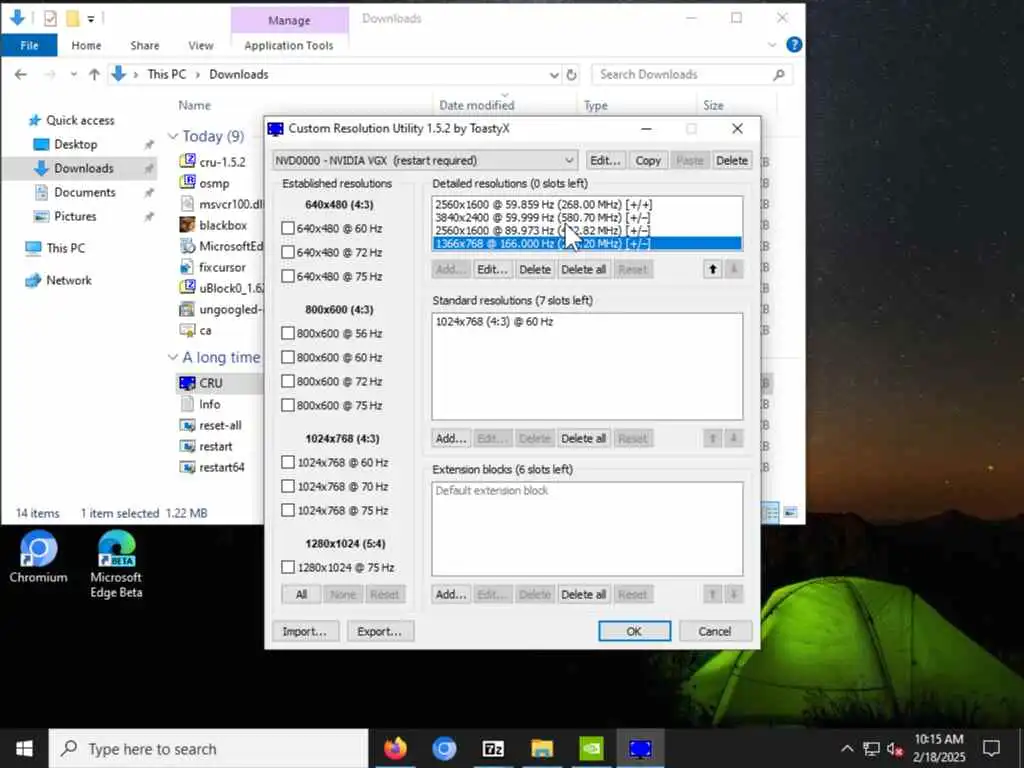Switch to the Home ribbon tab
Image resolution: width=1024 pixels, height=768 pixels.
coord(86,45)
